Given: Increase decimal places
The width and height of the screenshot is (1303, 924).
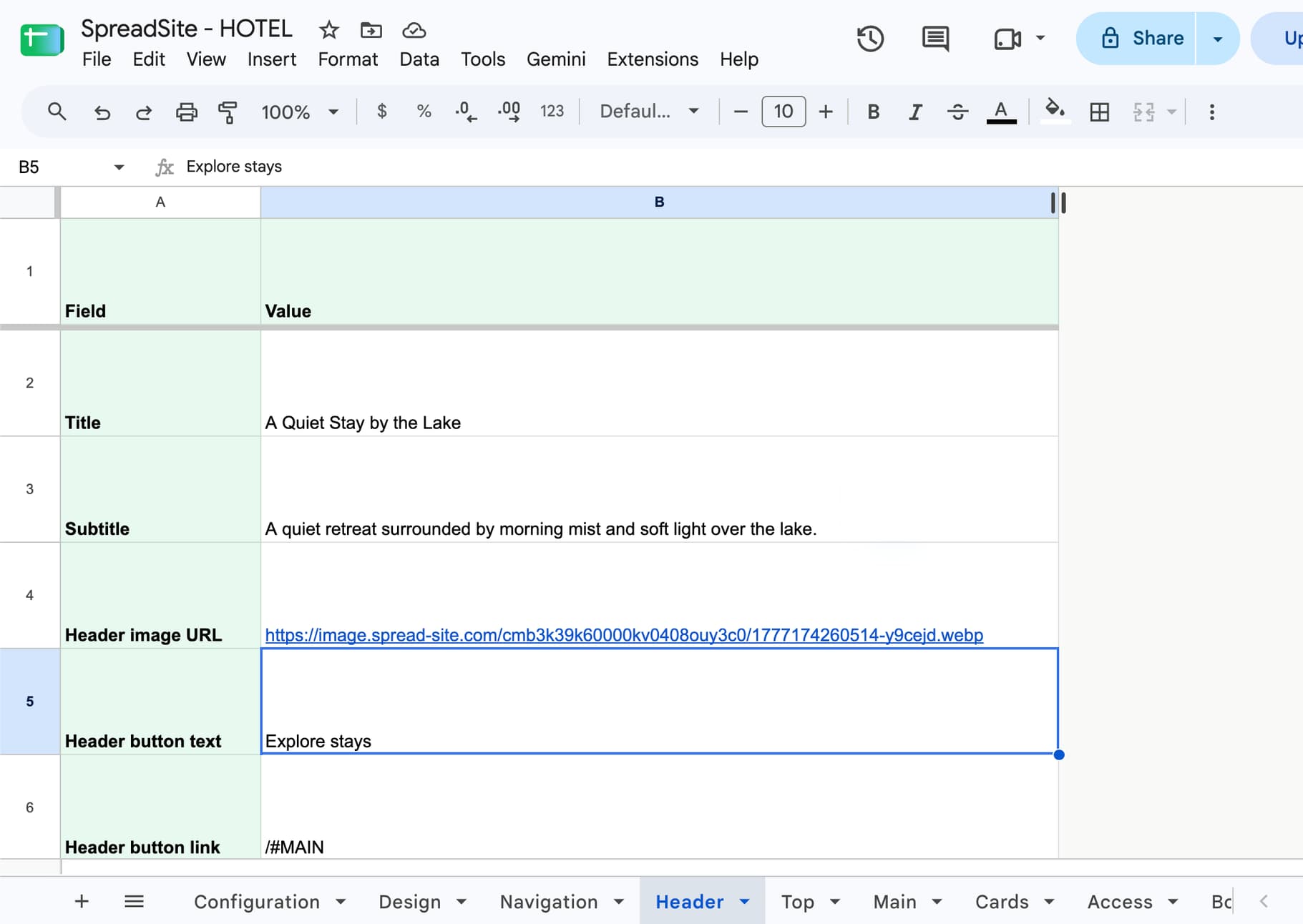Looking at the screenshot, I should pos(509,112).
